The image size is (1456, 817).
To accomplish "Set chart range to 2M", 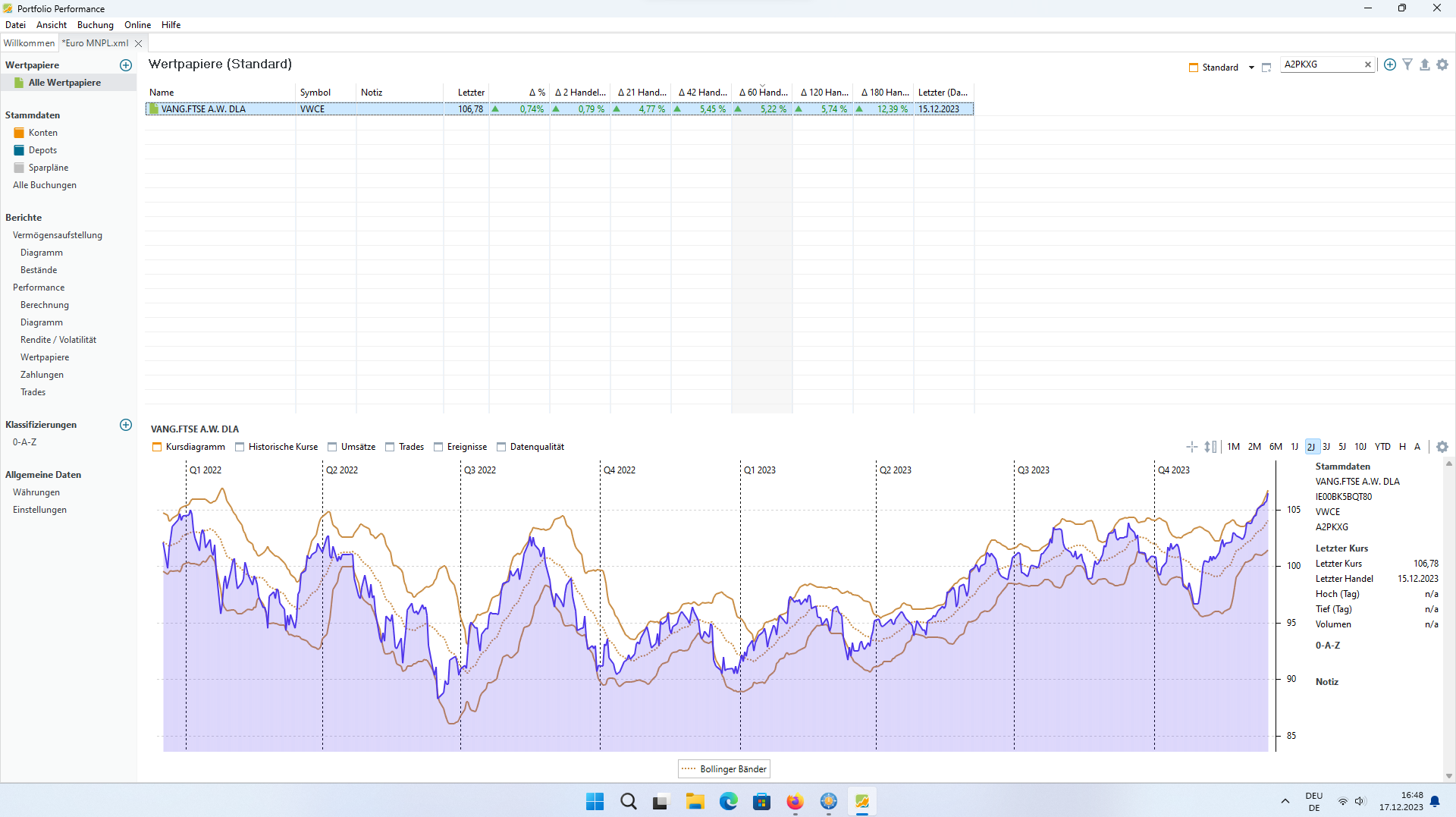I will click(1255, 447).
